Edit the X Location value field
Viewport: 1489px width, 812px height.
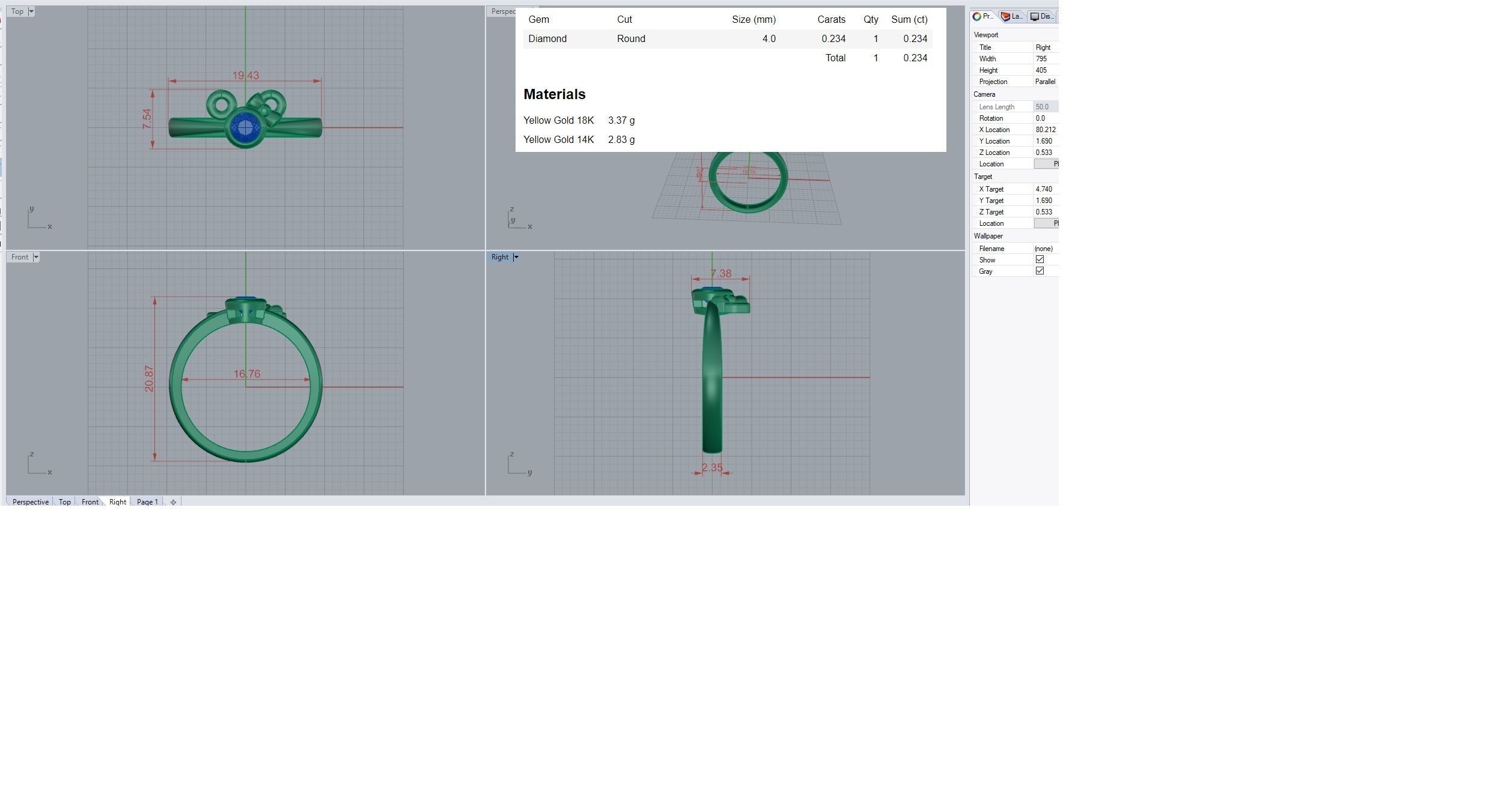1046,130
